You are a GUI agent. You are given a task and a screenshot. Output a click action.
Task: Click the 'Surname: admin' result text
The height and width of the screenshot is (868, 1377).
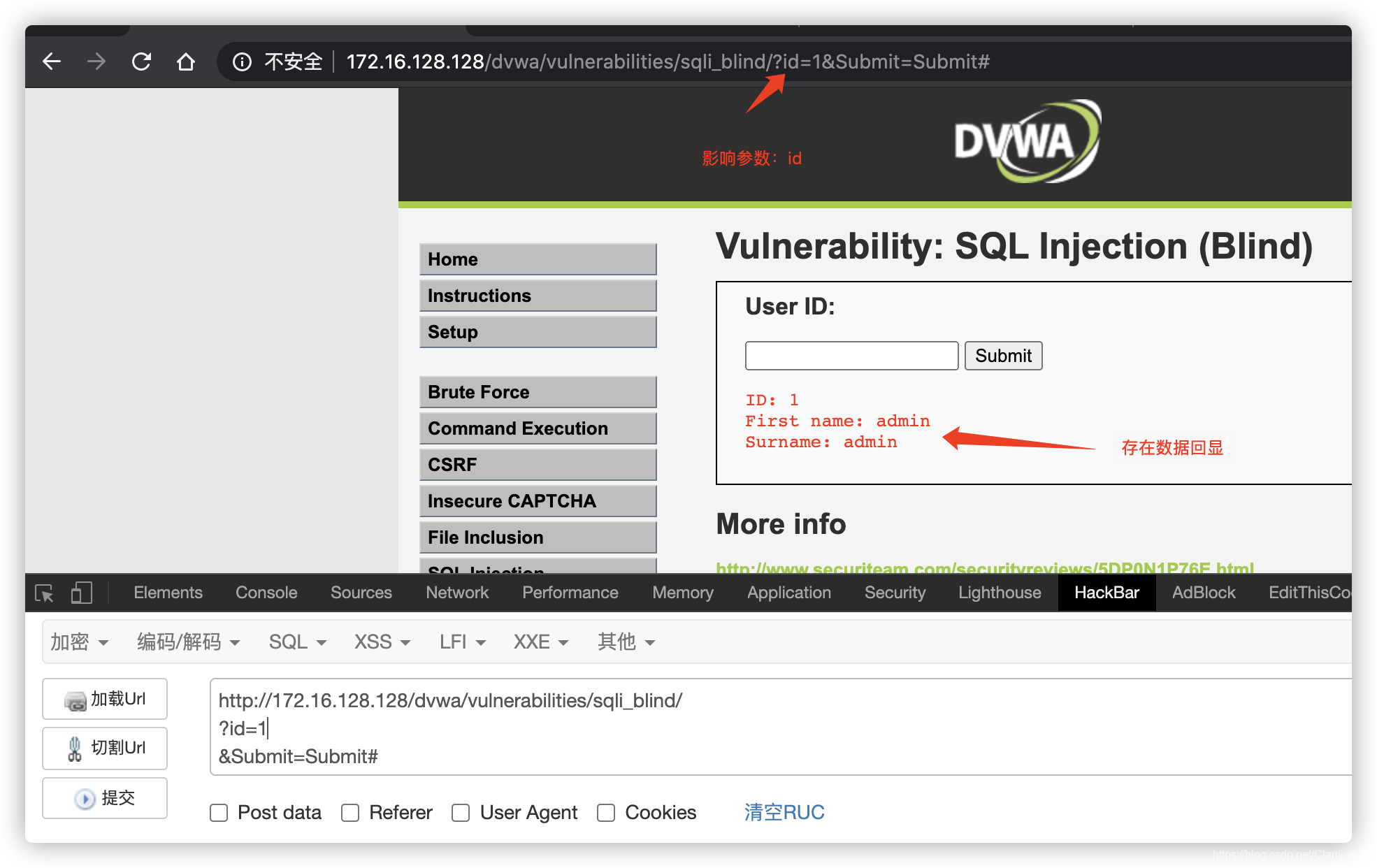821,442
